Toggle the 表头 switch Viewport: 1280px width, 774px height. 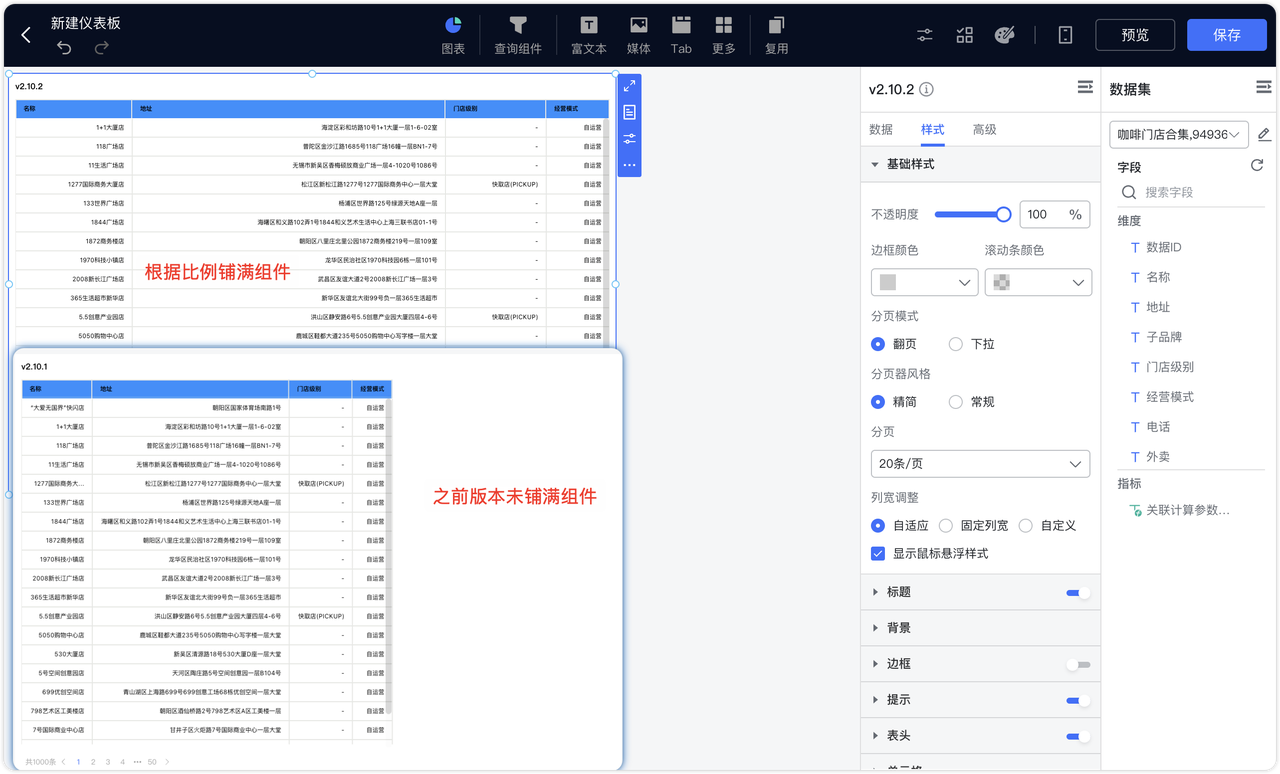pyautogui.click(x=1078, y=737)
